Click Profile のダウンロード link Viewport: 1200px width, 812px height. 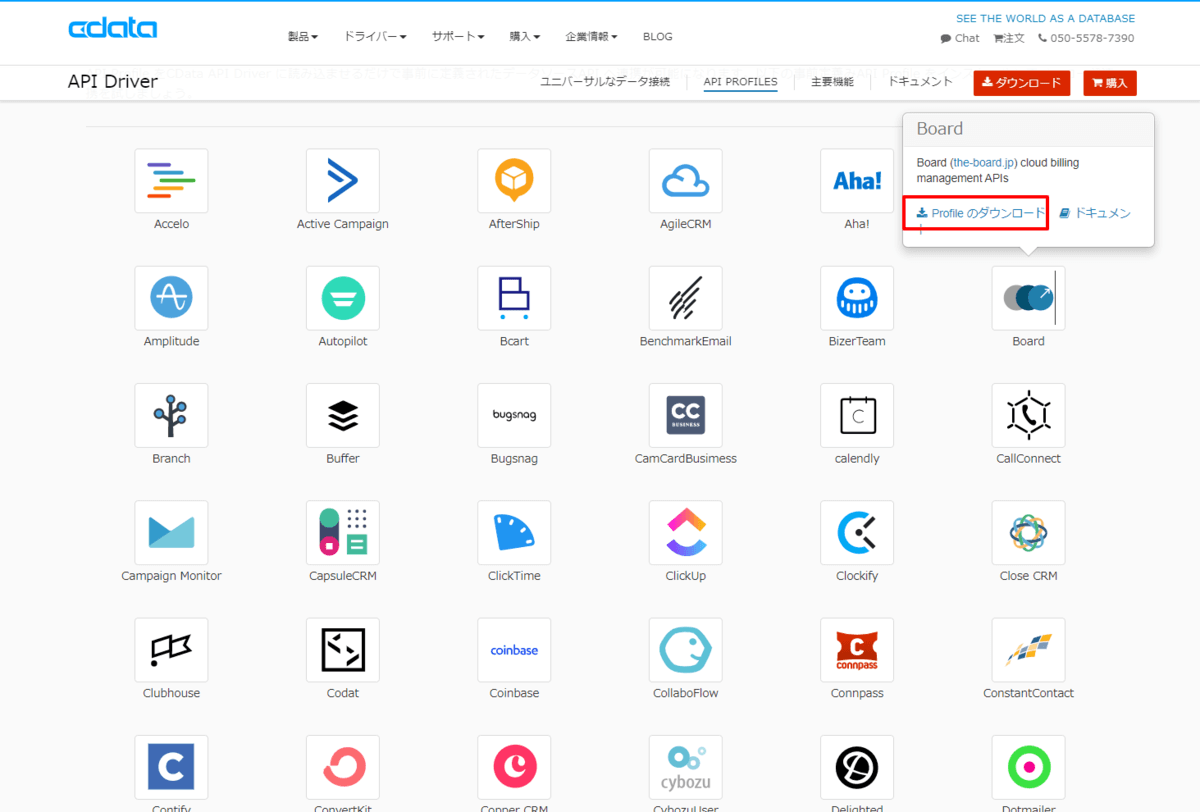click(980, 213)
